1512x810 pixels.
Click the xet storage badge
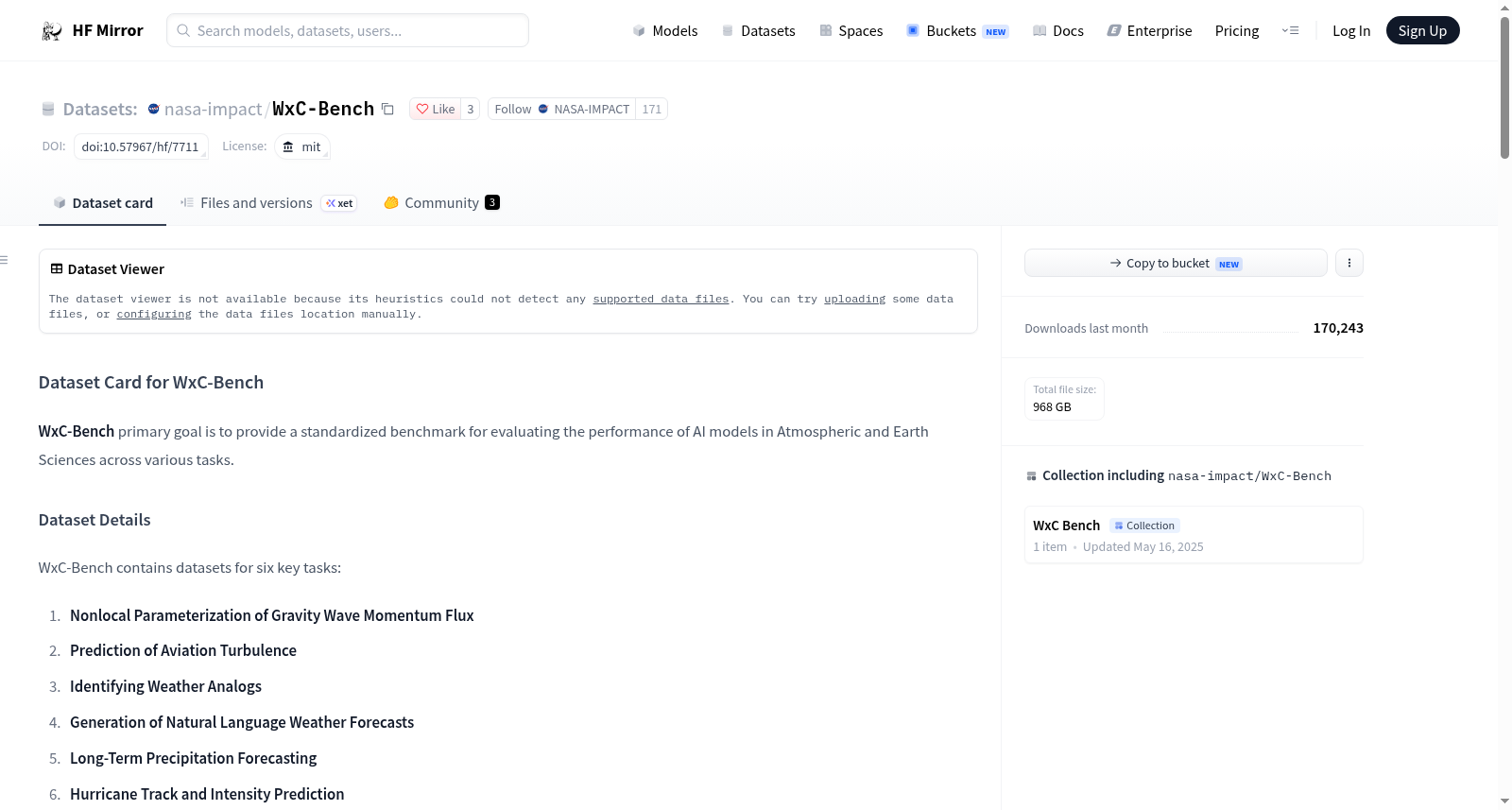tap(339, 203)
